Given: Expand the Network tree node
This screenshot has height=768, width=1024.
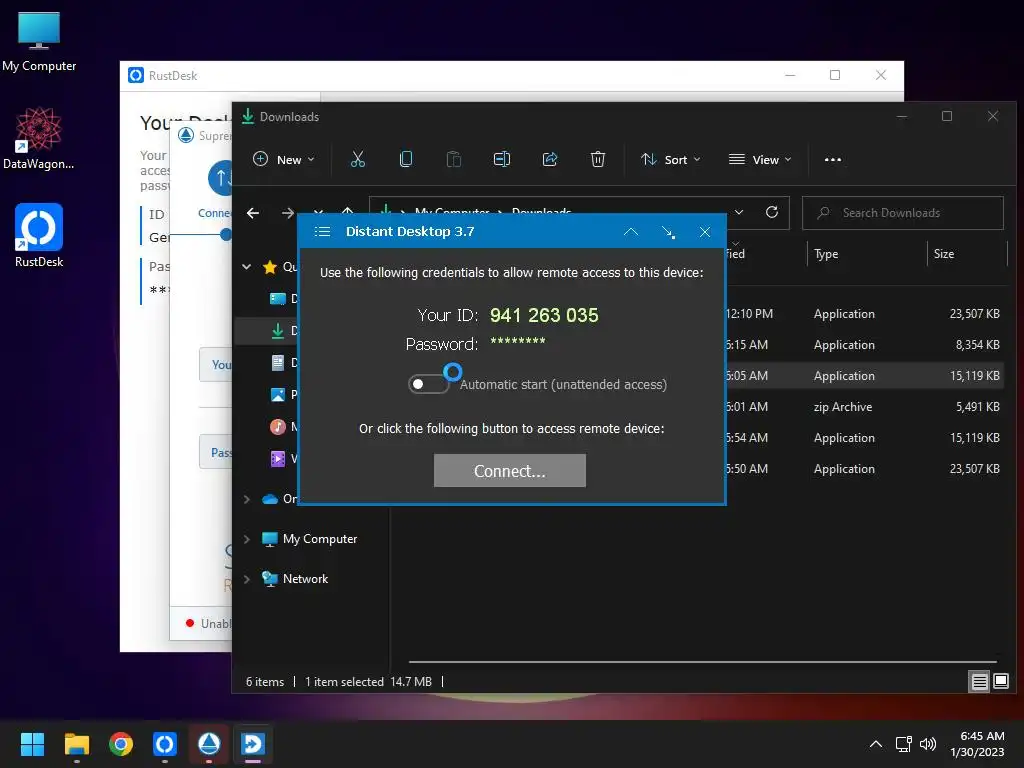Looking at the screenshot, I should pyautogui.click(x=247, y=579).
